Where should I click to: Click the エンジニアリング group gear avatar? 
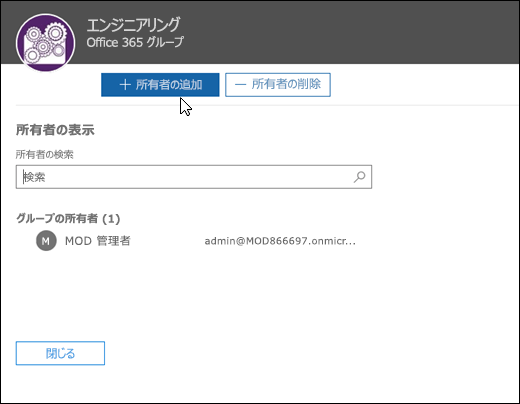46,42
